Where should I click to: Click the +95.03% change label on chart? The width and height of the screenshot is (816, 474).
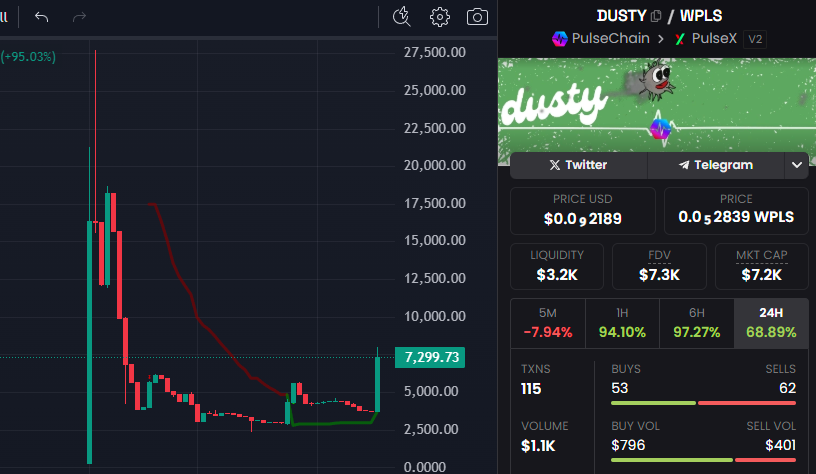[28, 57]
